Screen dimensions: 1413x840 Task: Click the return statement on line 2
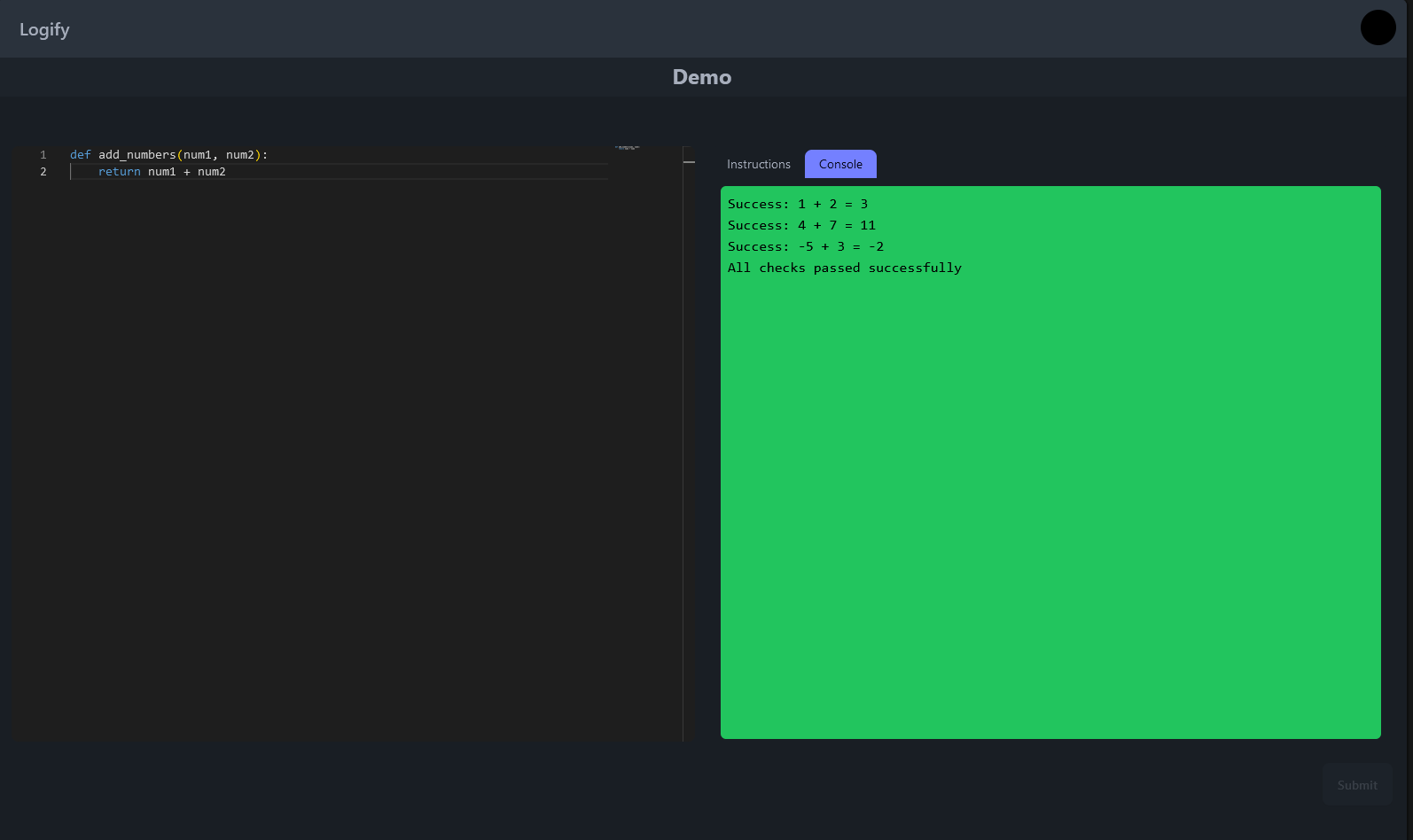tap(162, 172)
